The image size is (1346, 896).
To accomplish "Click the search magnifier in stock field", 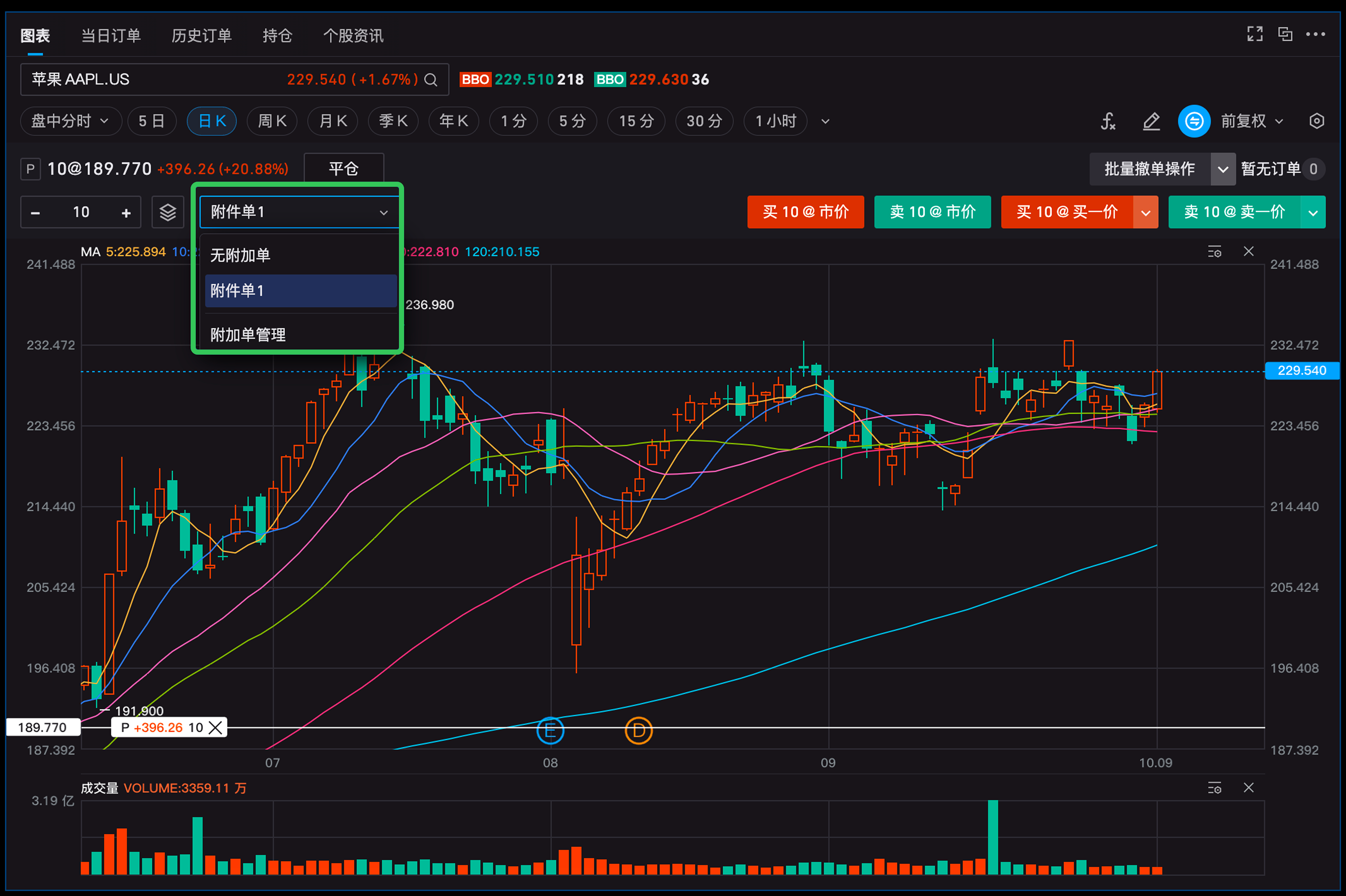I will [431, 80].
